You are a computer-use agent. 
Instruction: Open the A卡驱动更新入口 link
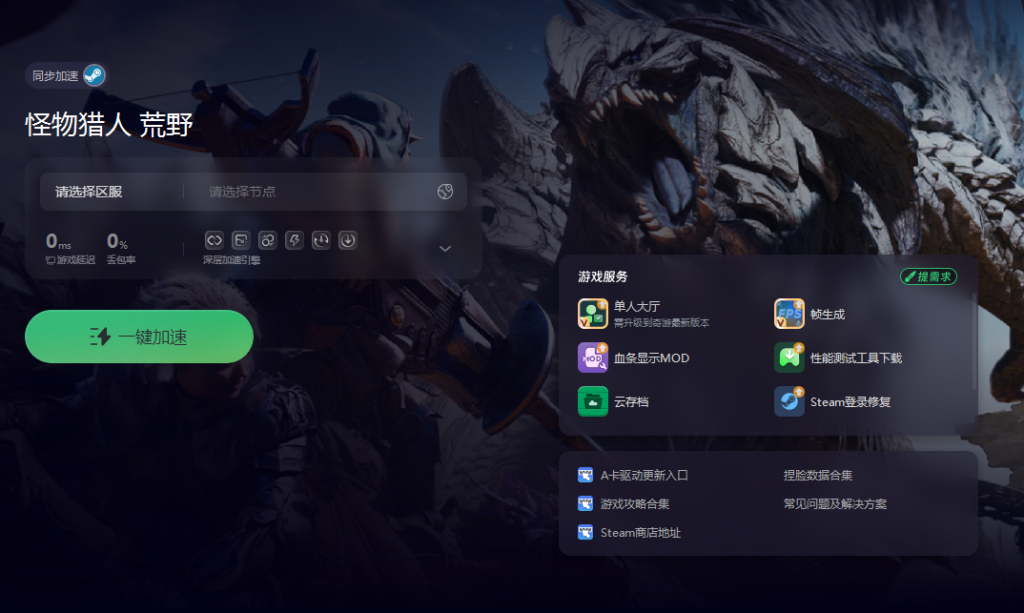point(644,475)
